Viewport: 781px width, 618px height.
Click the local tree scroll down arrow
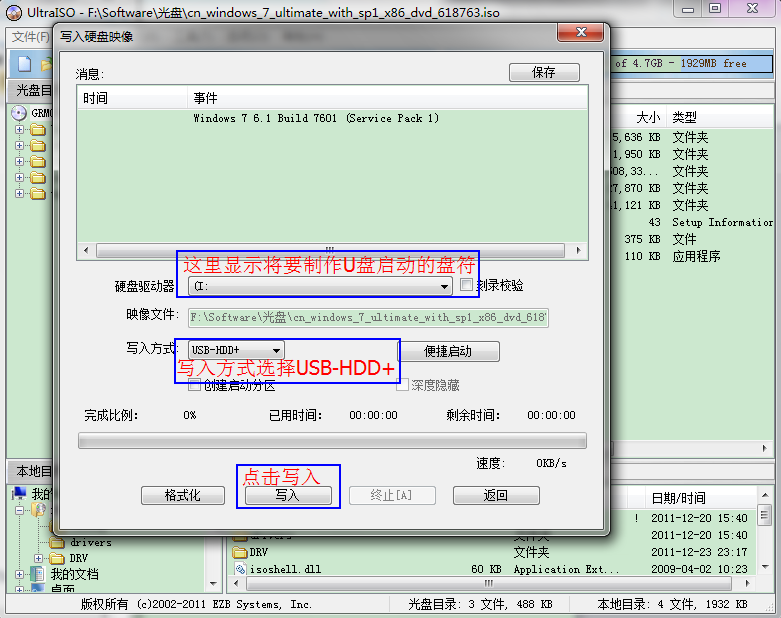213,583
